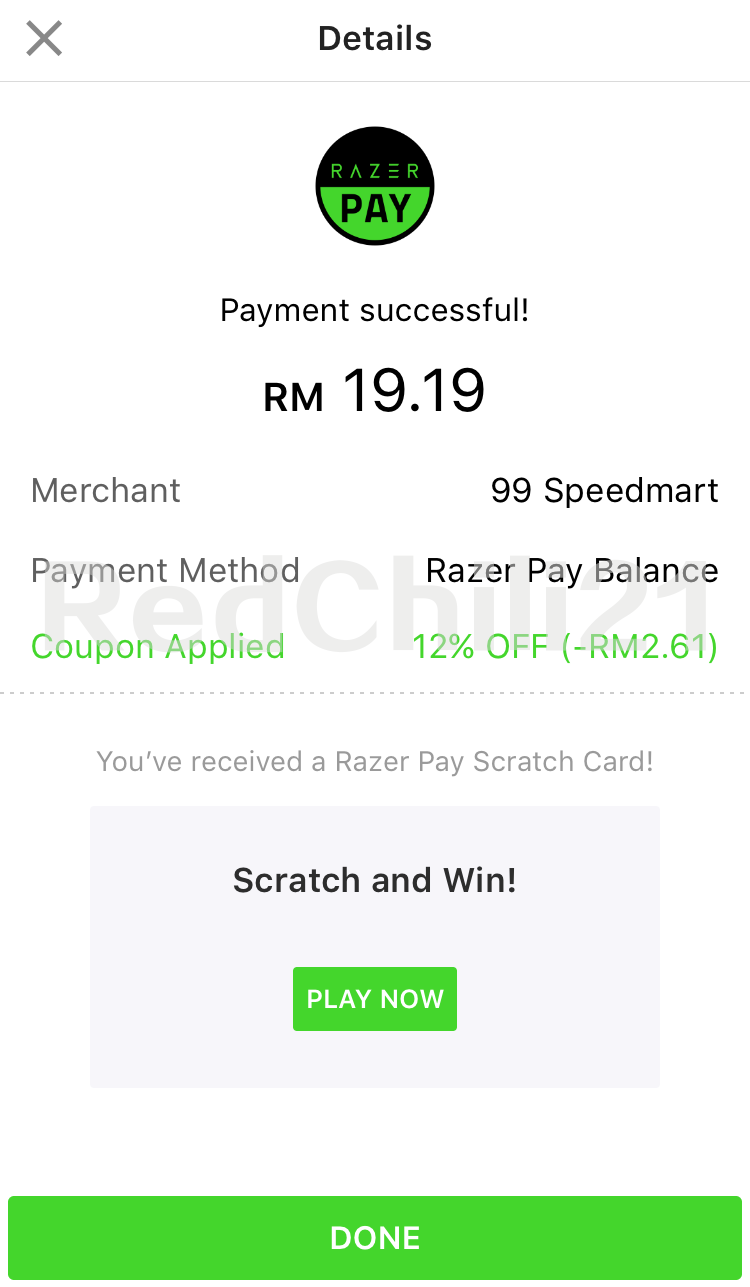Tap the Payment Method label

pyautogui.click(x=166, y=571)
